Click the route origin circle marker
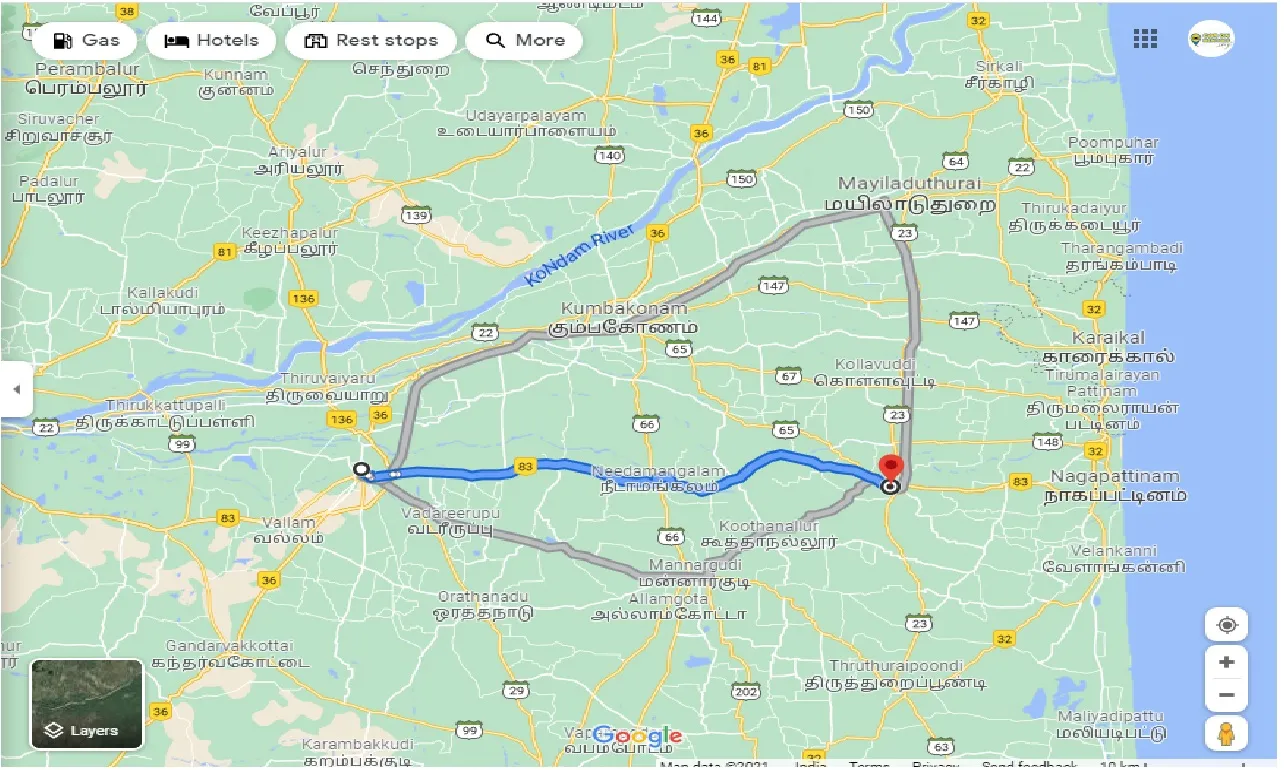Screen dimensions: 1284x770 pos(362,469)
